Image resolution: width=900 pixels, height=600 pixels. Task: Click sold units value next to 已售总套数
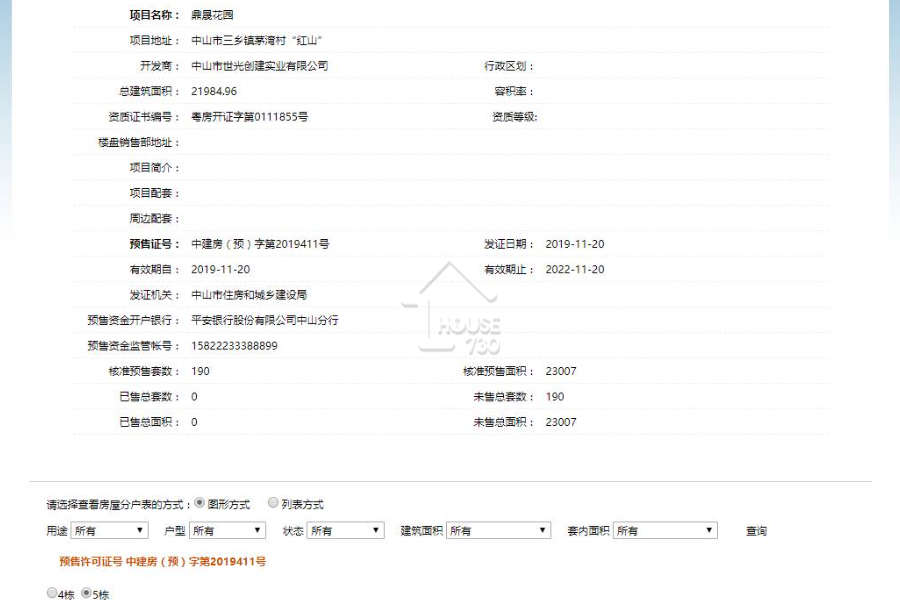click(x=194, y=397)
